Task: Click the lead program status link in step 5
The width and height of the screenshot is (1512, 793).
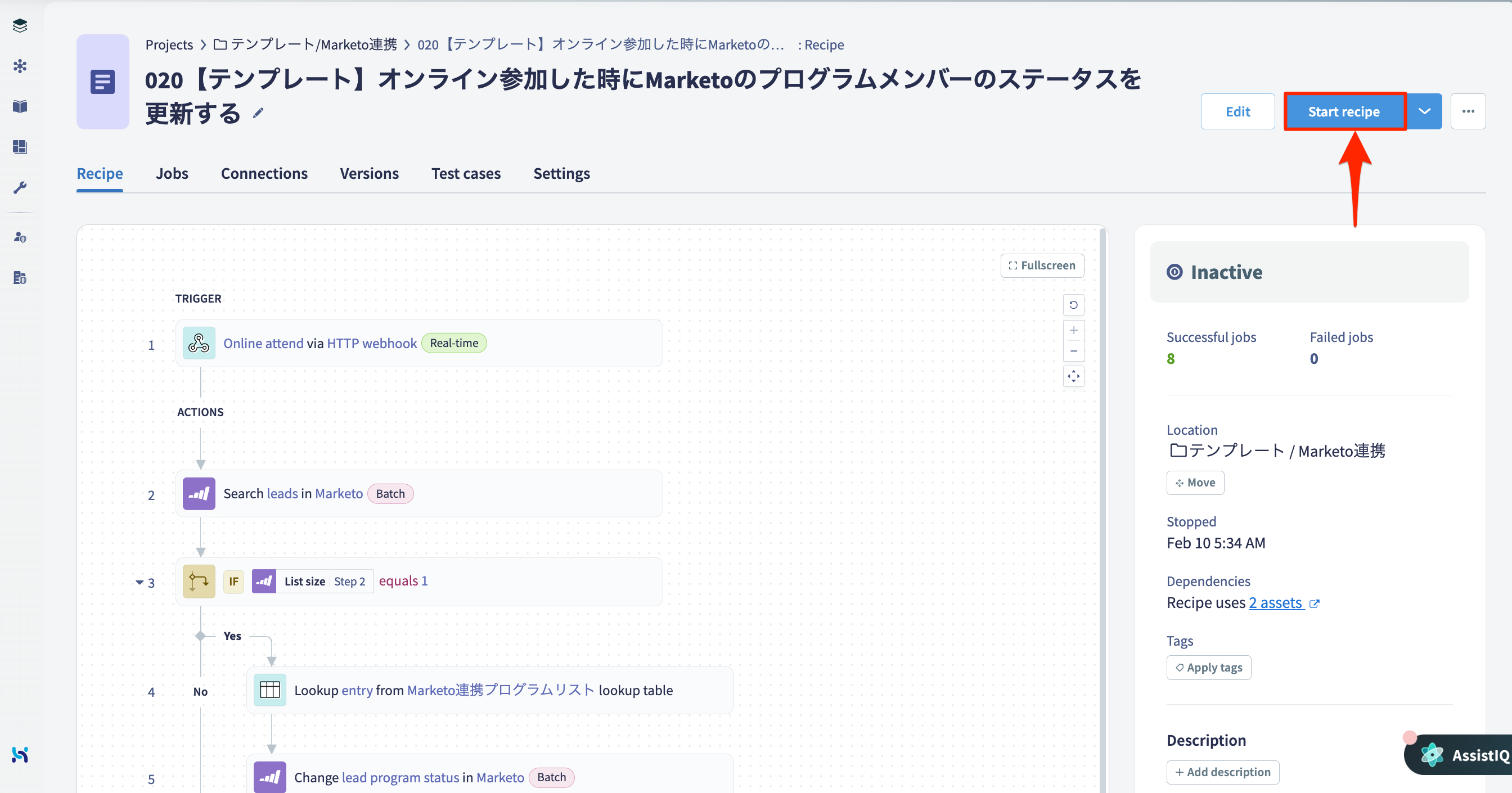Action: tap(400, 777)
